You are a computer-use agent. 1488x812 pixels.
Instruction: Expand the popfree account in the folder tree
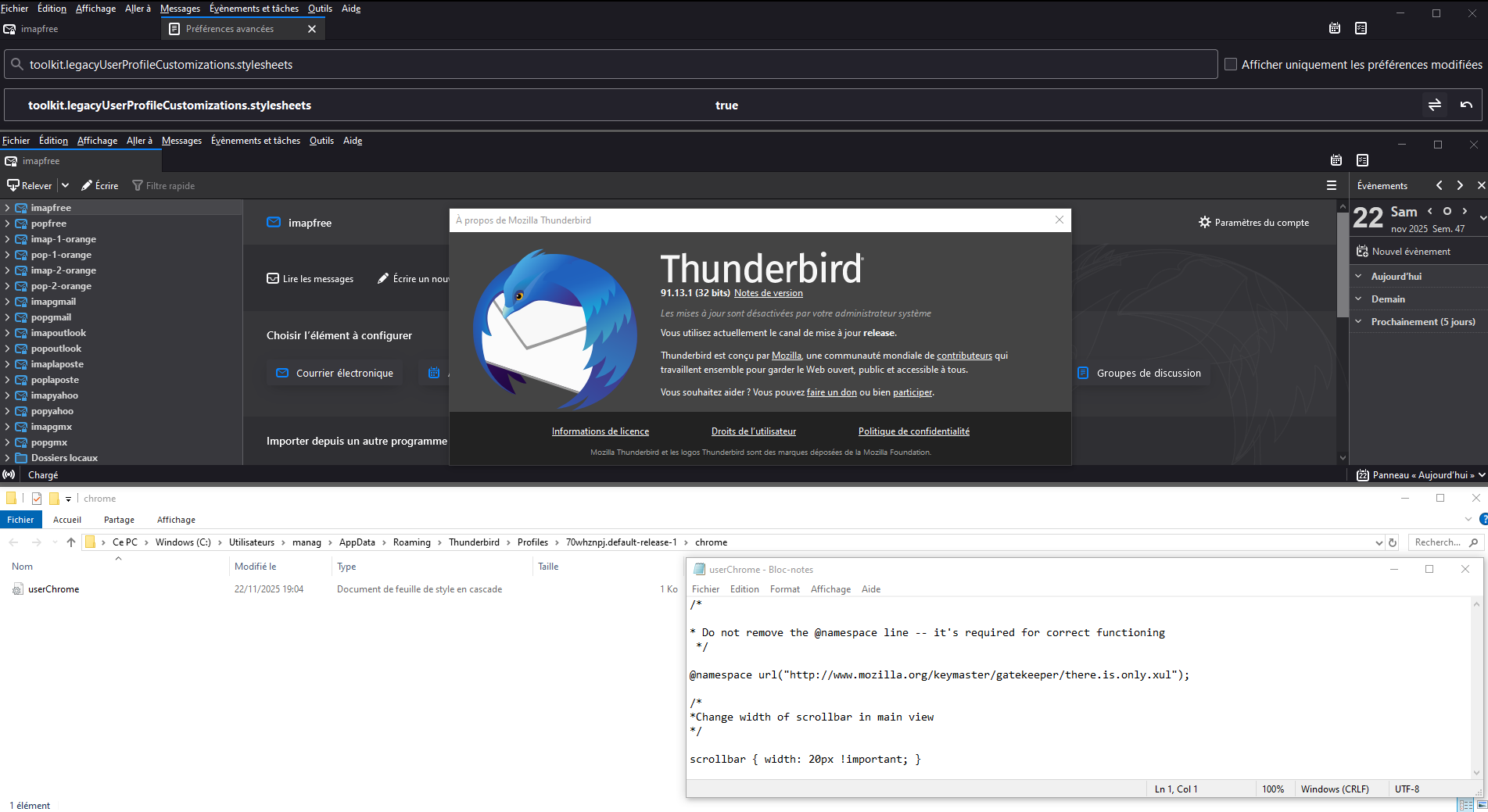coord(7,224)
